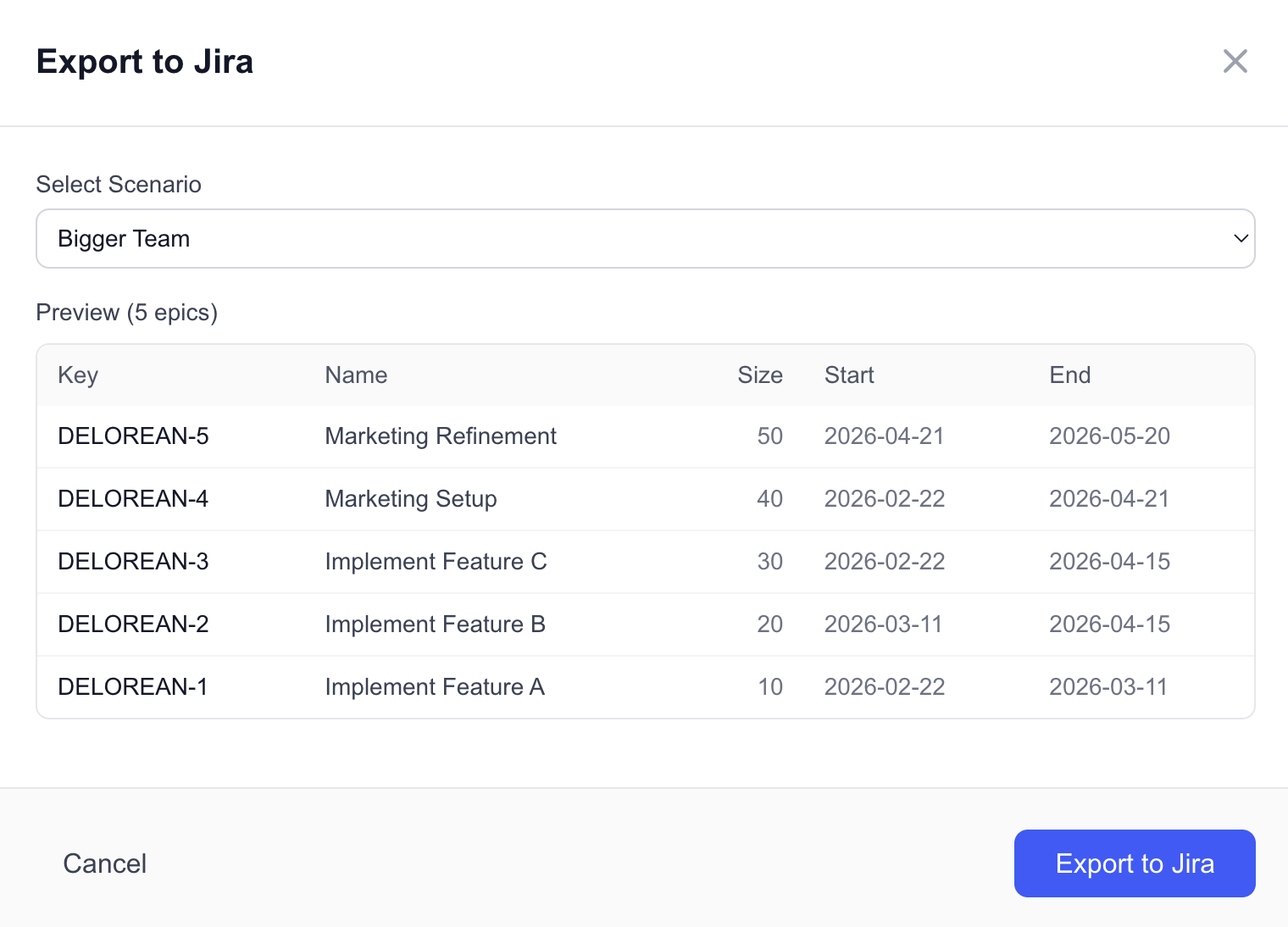Click the Export to Jira dialog title
This screenshot has height=927, width=1288.
(x=144, y=61)
